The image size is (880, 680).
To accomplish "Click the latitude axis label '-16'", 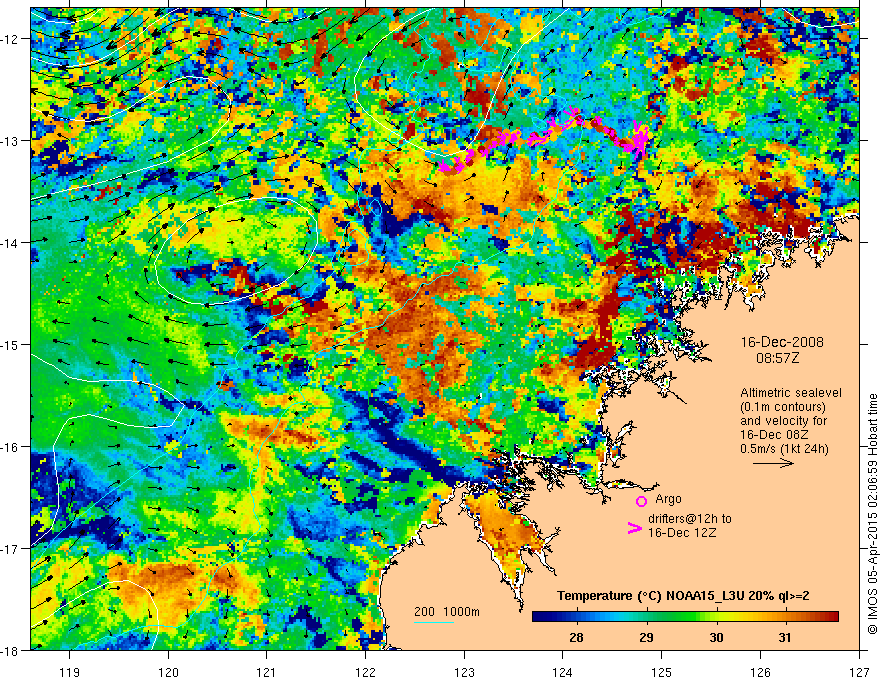I will tap(10, 447).
